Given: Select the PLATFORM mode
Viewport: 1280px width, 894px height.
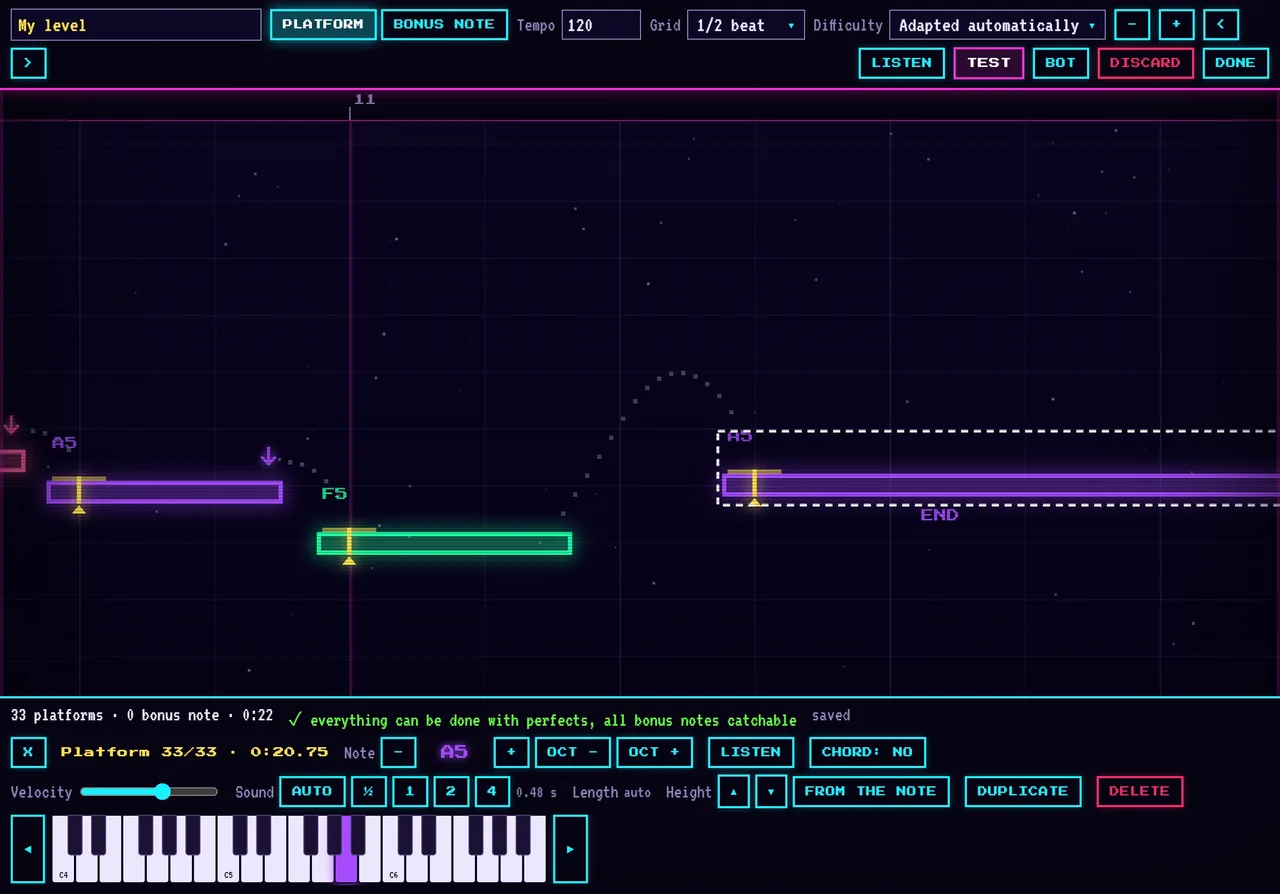Looking at the screenshot, I should tap(323, 25).
